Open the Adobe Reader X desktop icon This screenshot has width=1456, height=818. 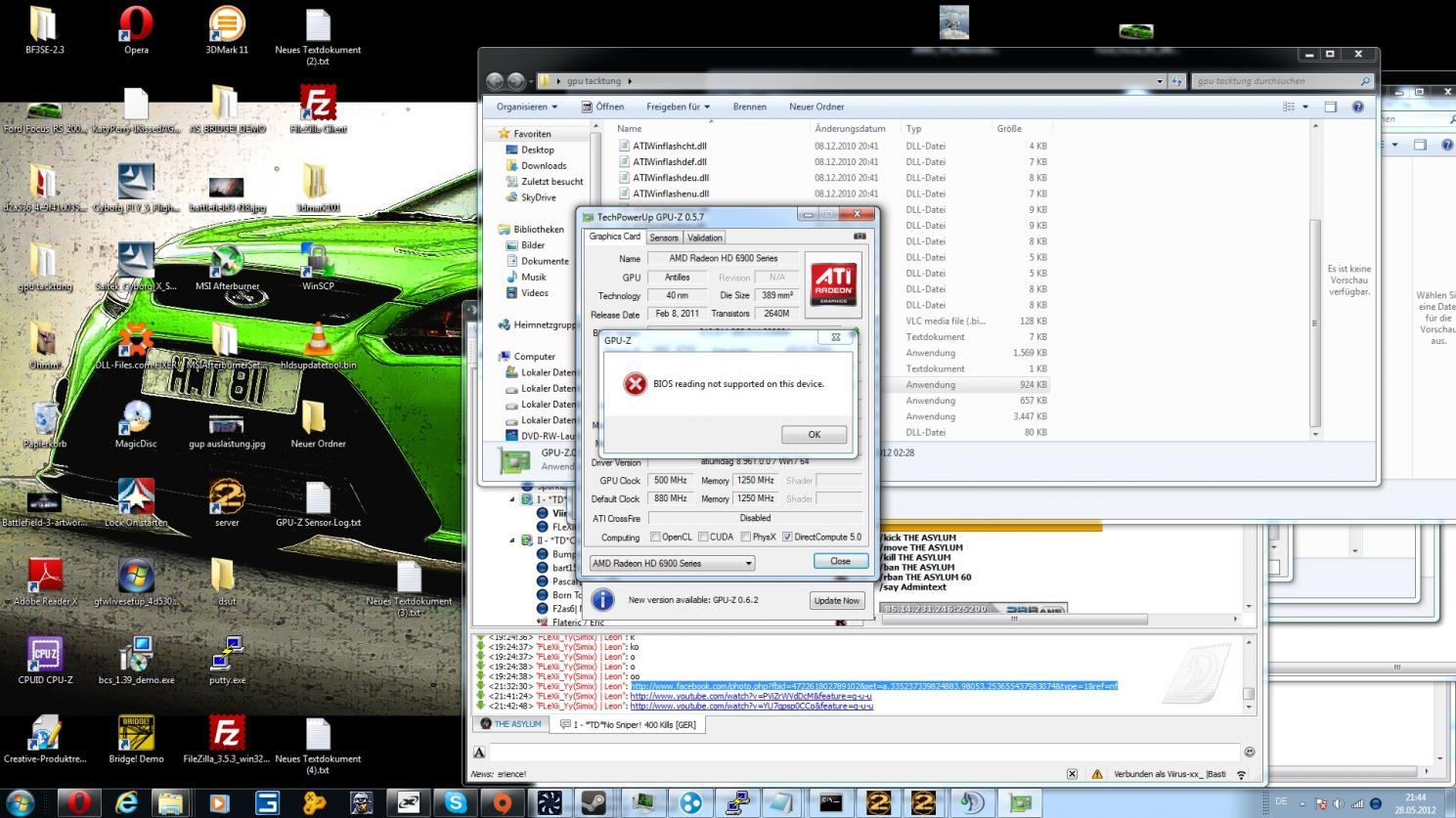click(45, 582)
